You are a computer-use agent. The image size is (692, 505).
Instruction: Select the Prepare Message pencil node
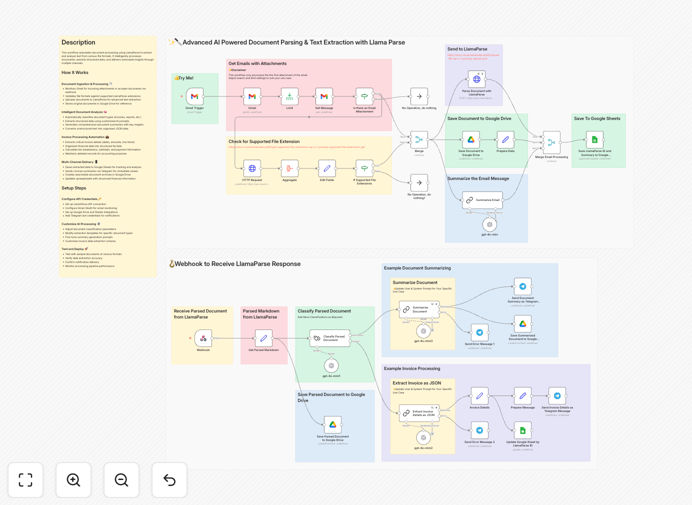[x=523, y=396]
